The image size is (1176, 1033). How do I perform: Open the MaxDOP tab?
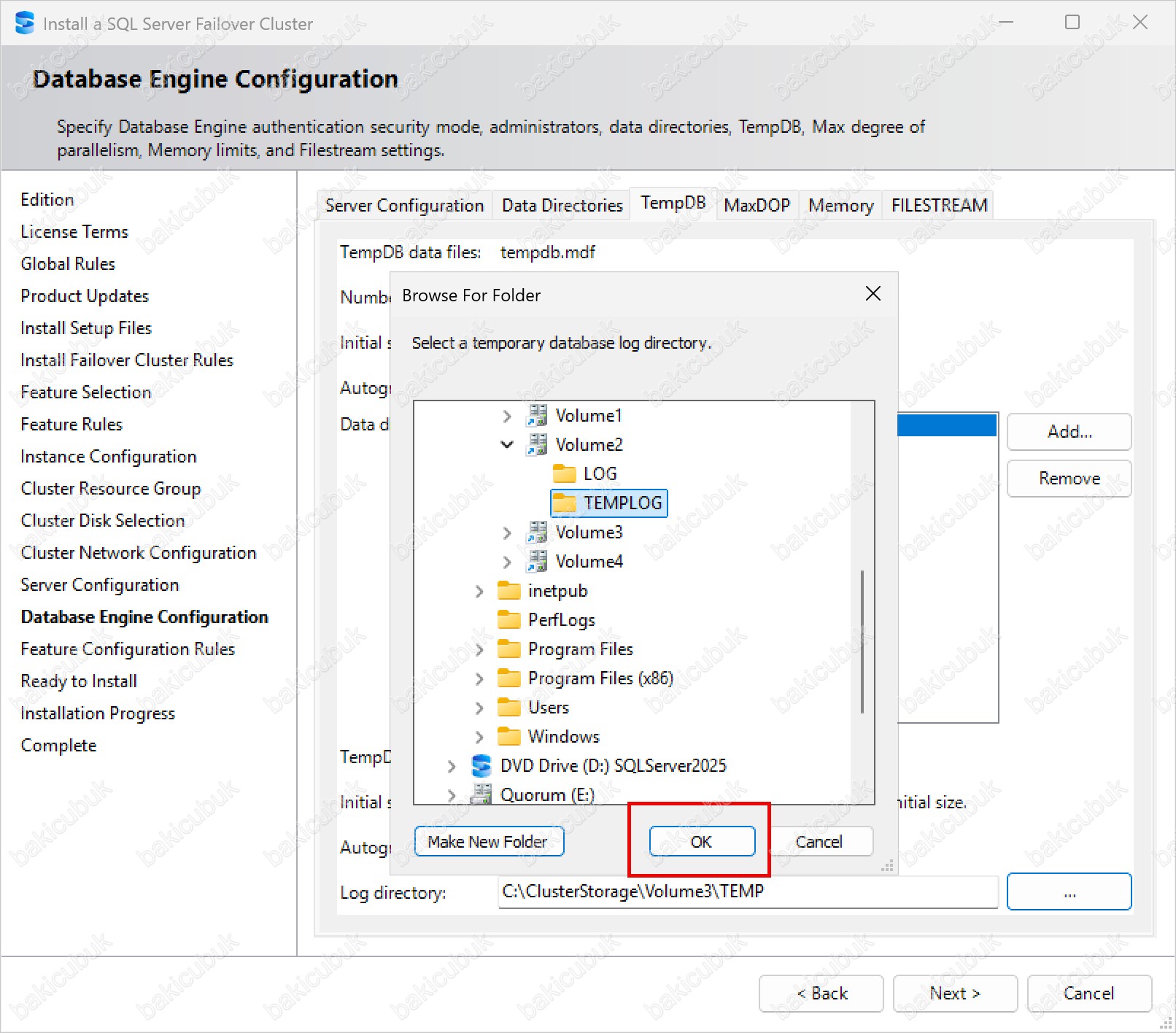757,206
